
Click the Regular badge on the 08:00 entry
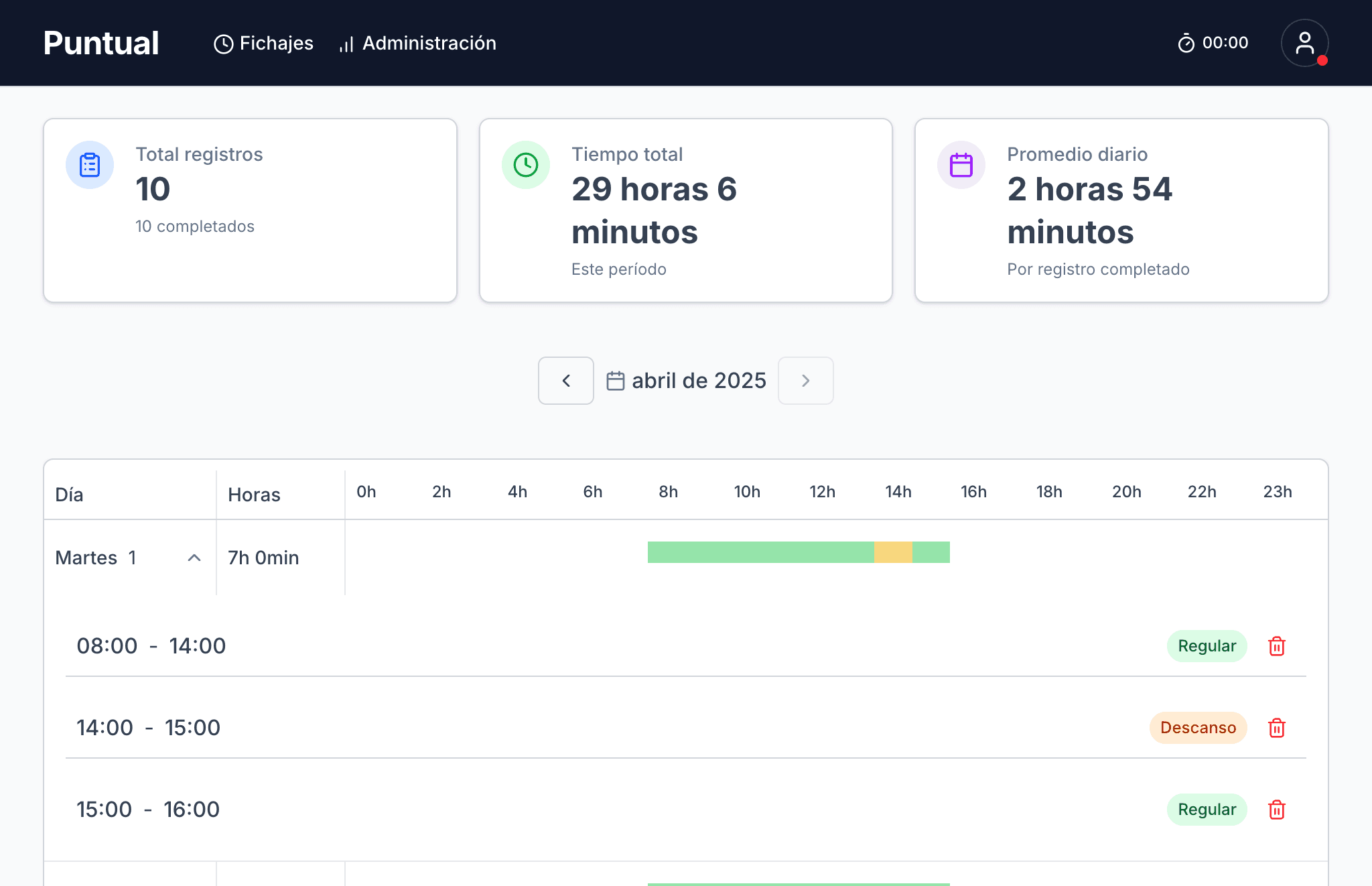[1207, 646]
